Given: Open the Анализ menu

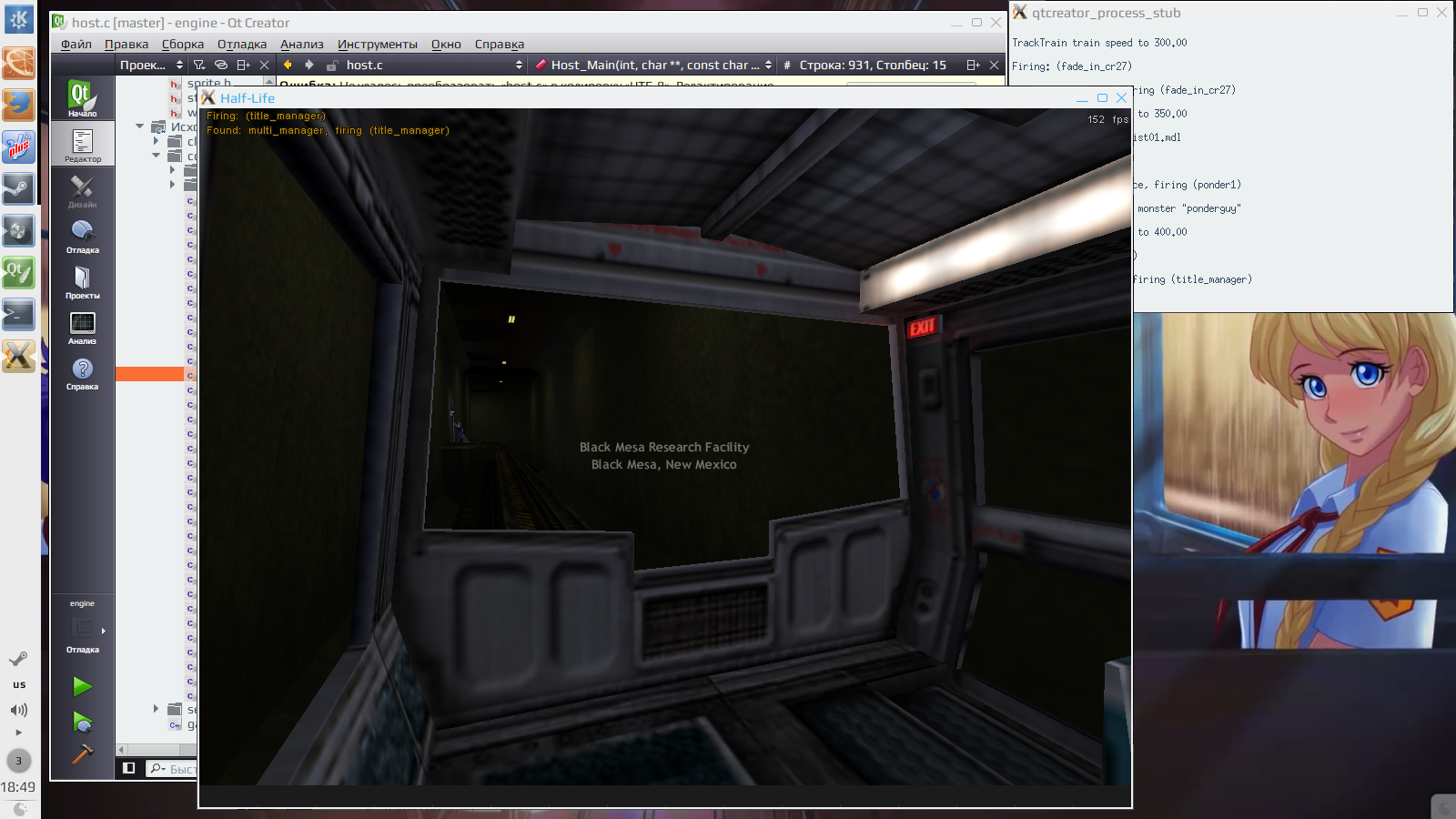Looking at the screenshot, I should 302,44.
